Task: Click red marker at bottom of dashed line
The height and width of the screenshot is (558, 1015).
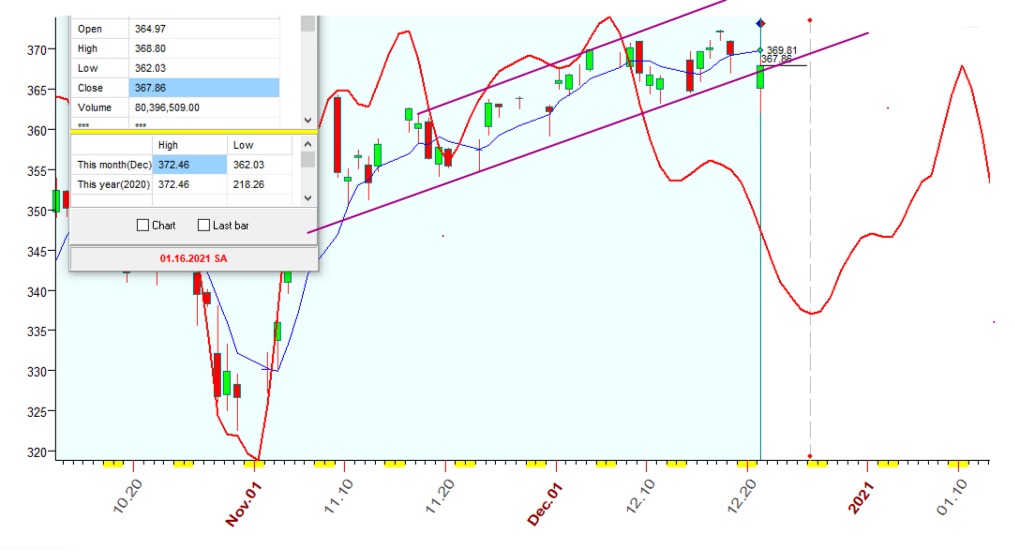Action: [810, 456]
